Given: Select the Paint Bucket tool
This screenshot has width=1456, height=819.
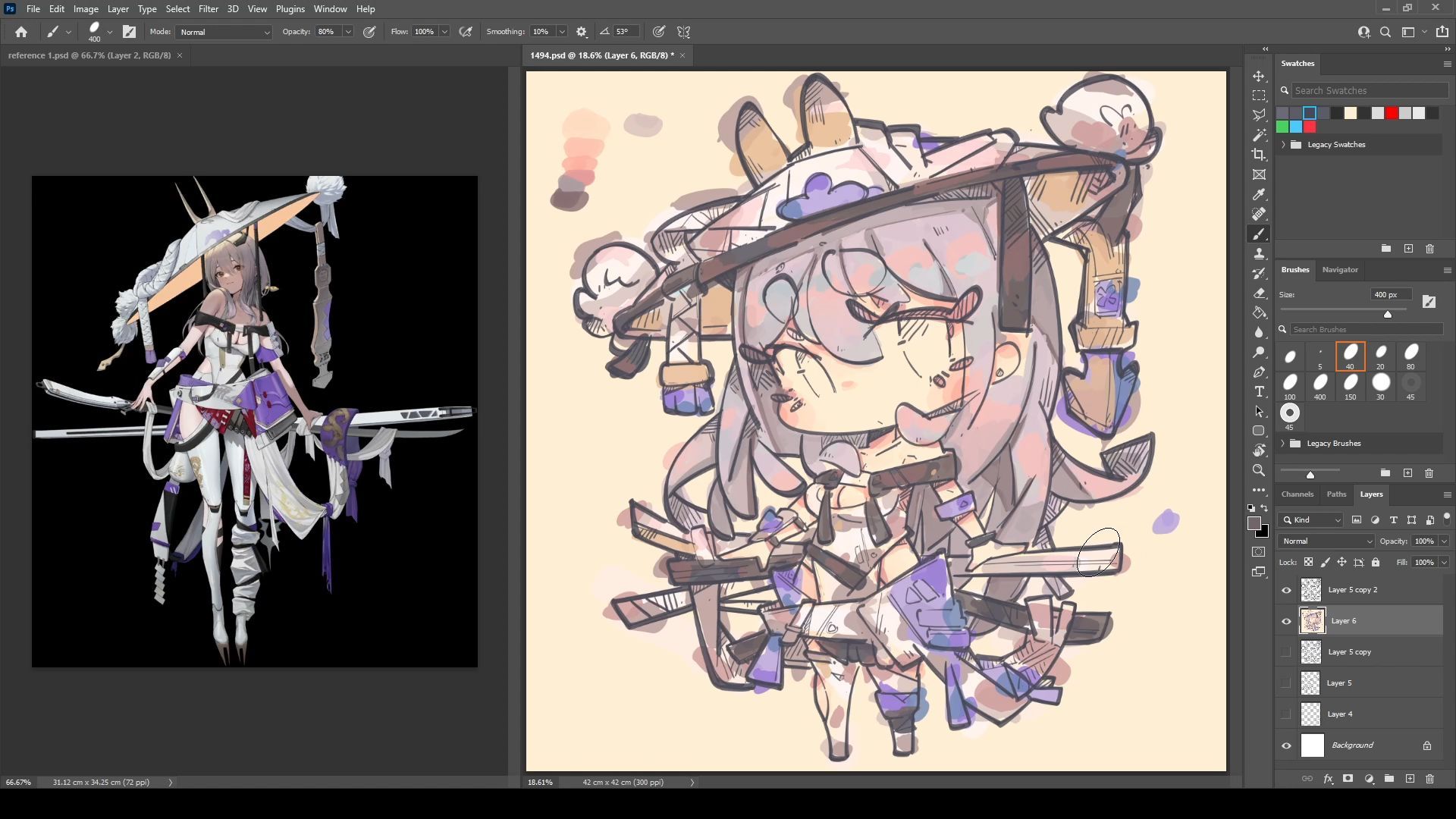Looking at the screenshot, I should [1259, 313].
